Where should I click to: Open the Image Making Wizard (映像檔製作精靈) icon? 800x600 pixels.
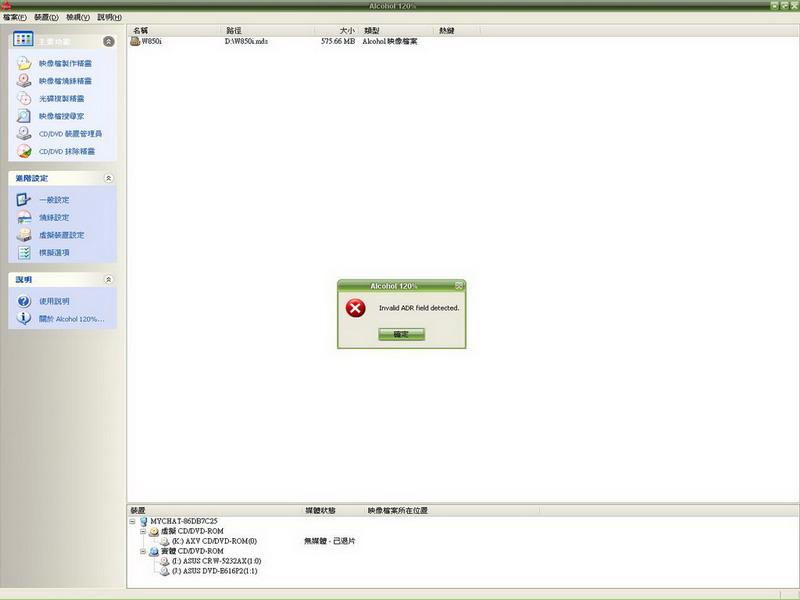[23, 63]
